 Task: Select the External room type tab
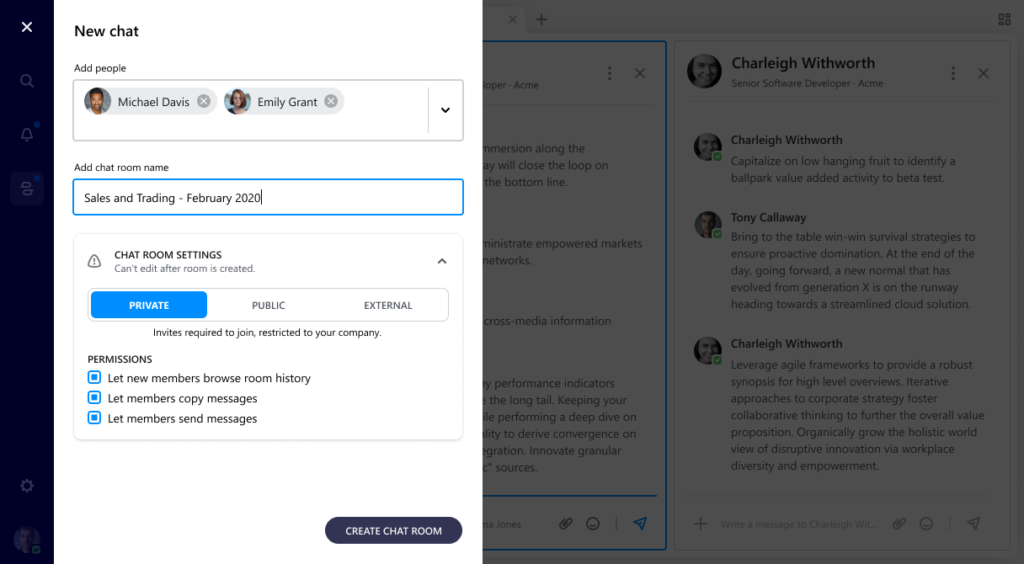[388, 305]
